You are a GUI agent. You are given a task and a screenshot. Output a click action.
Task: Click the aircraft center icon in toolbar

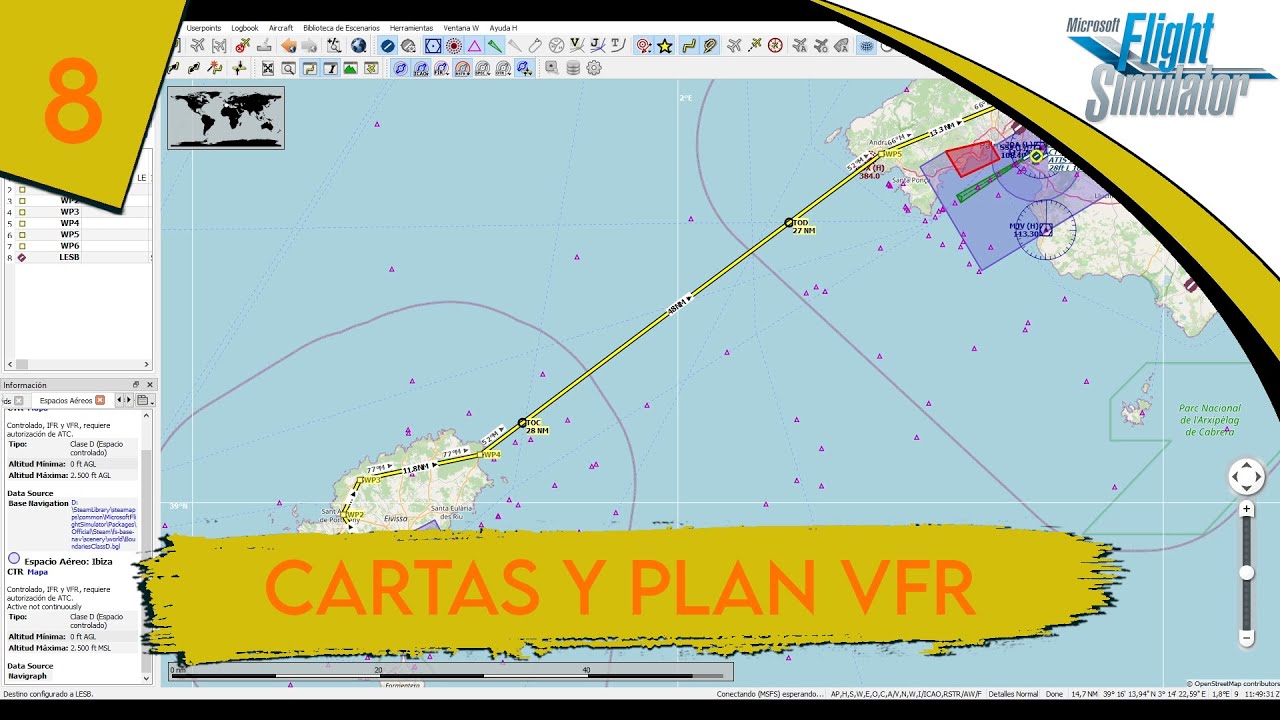coord(734,45)
